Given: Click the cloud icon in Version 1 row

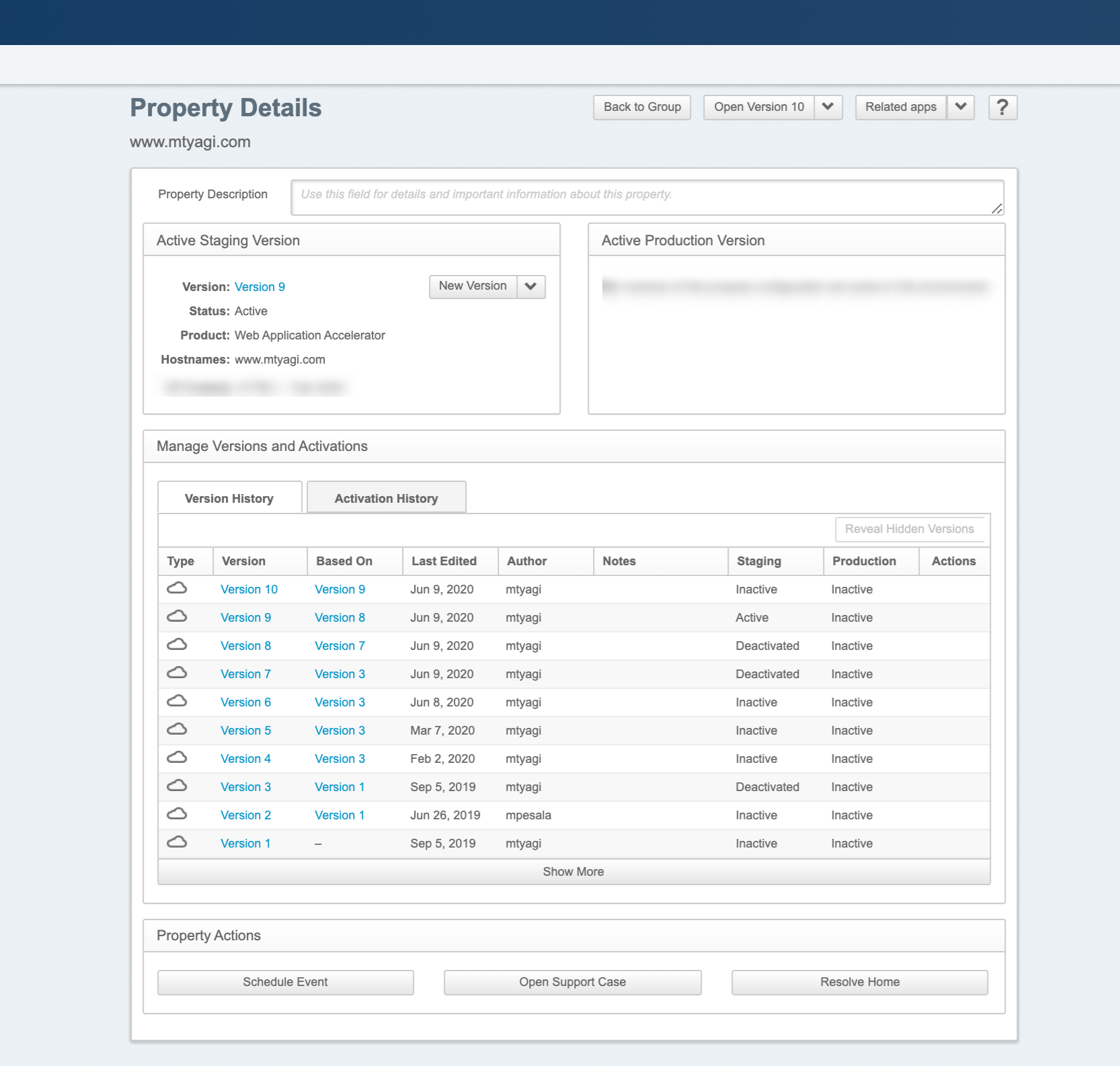Looking at the screenshot, I should point(177,843).
